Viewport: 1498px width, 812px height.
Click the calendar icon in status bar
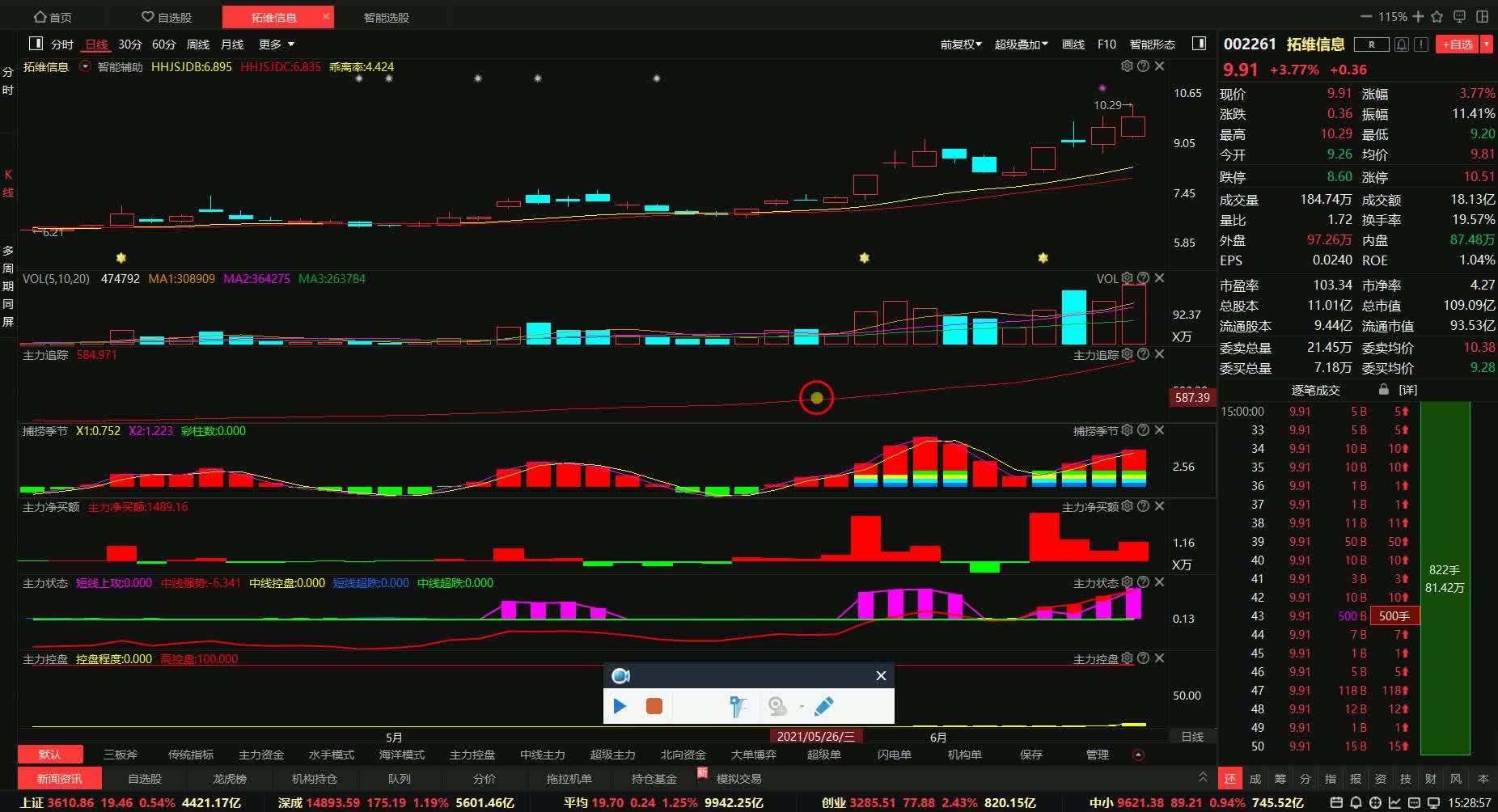click(x=1336, y=803)
